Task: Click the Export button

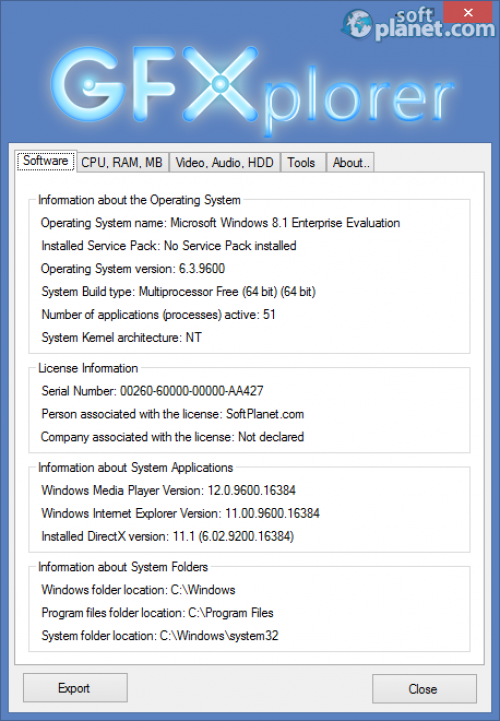Action: point(75,688)
